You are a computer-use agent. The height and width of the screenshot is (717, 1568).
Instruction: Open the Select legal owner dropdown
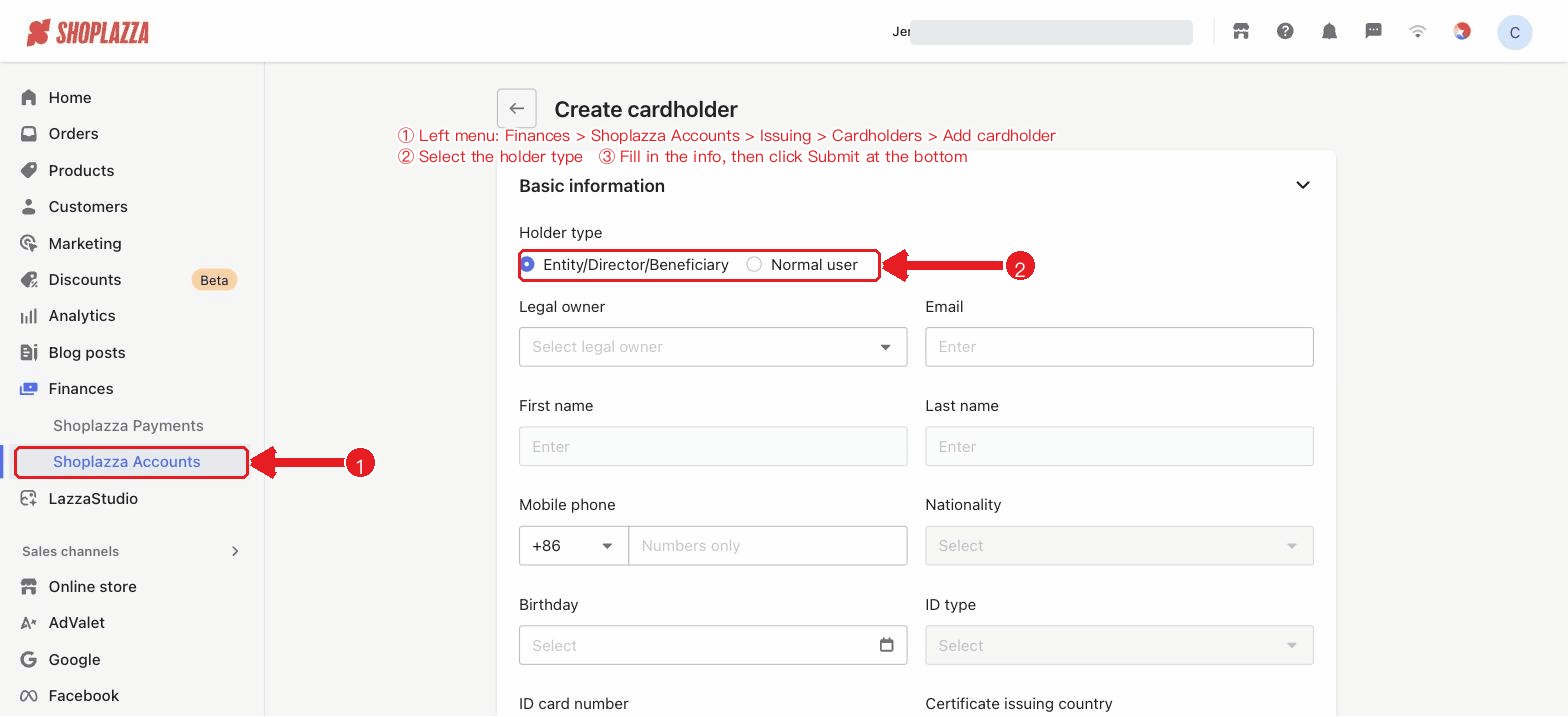[713, 347]
